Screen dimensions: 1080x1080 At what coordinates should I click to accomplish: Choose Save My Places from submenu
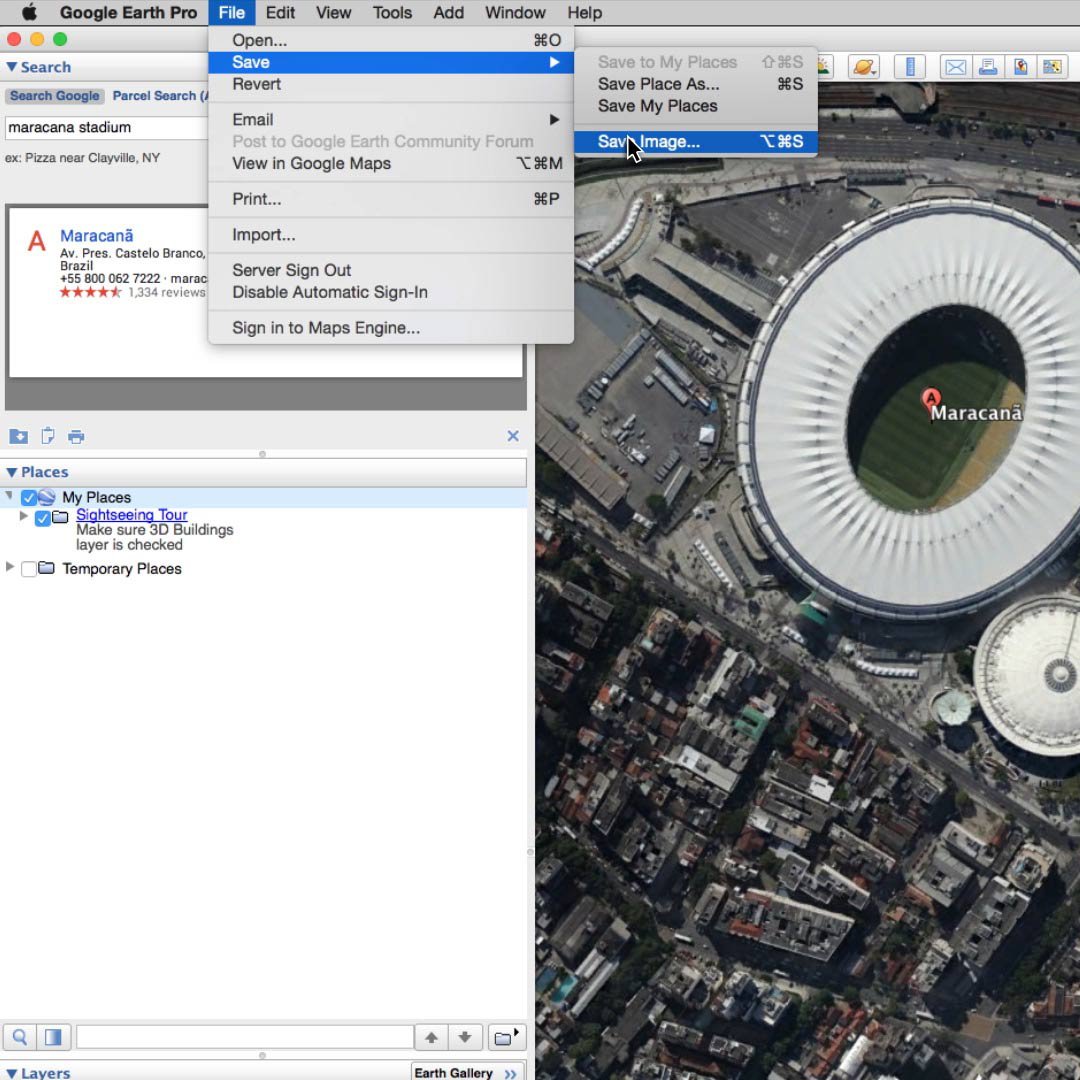point(696,106)
